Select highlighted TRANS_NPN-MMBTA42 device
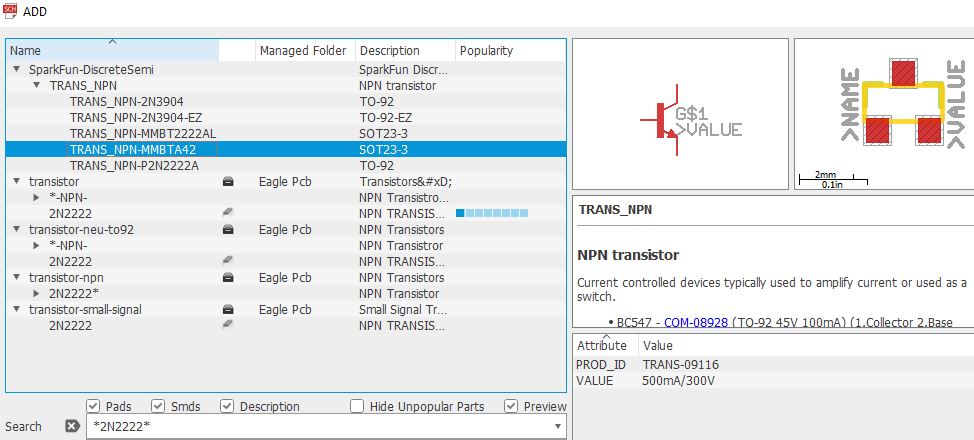This screenshot has height=440, width=974. click(x=132, y=149)
